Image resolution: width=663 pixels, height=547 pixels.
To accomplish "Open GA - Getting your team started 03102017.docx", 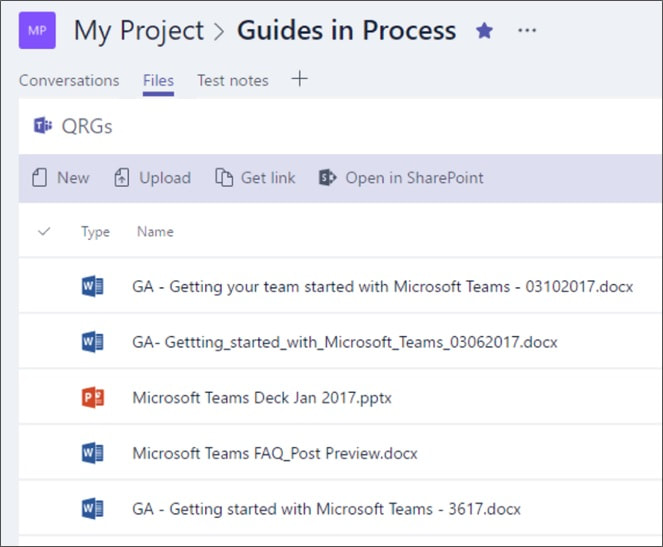I will click(383, 287).
